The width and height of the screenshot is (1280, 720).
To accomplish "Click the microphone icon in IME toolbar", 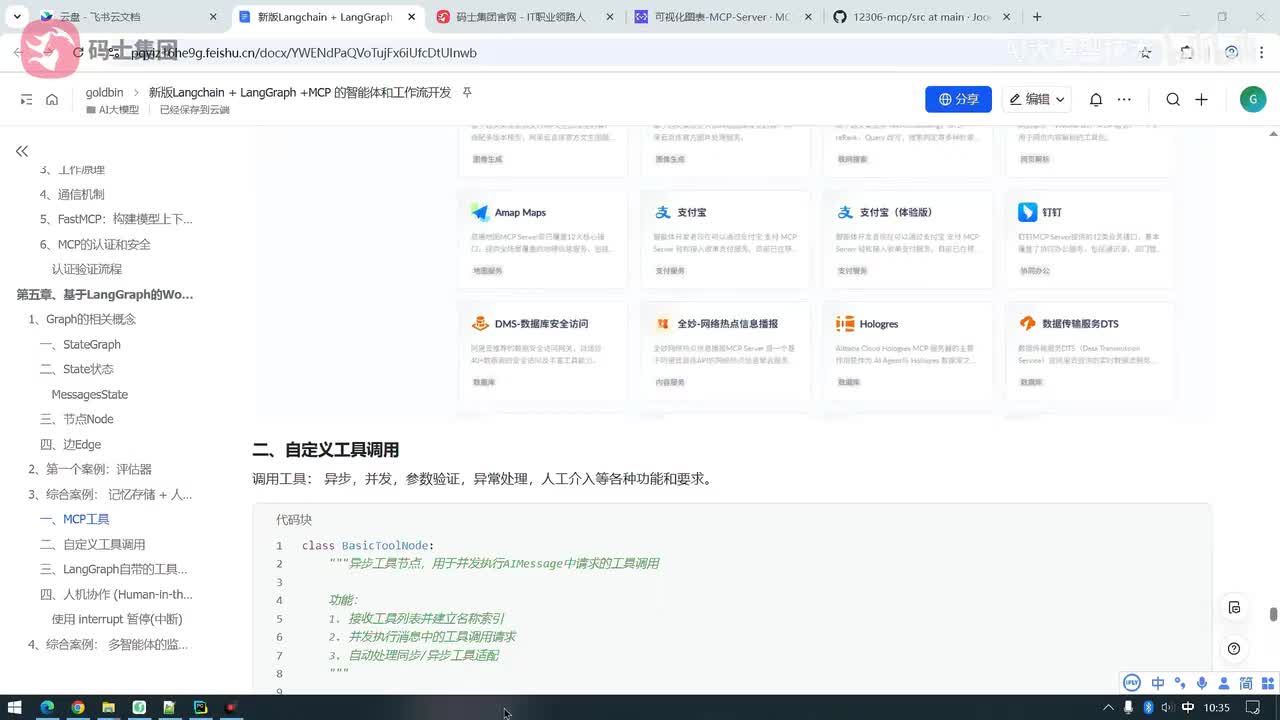I will [1201, 683].
